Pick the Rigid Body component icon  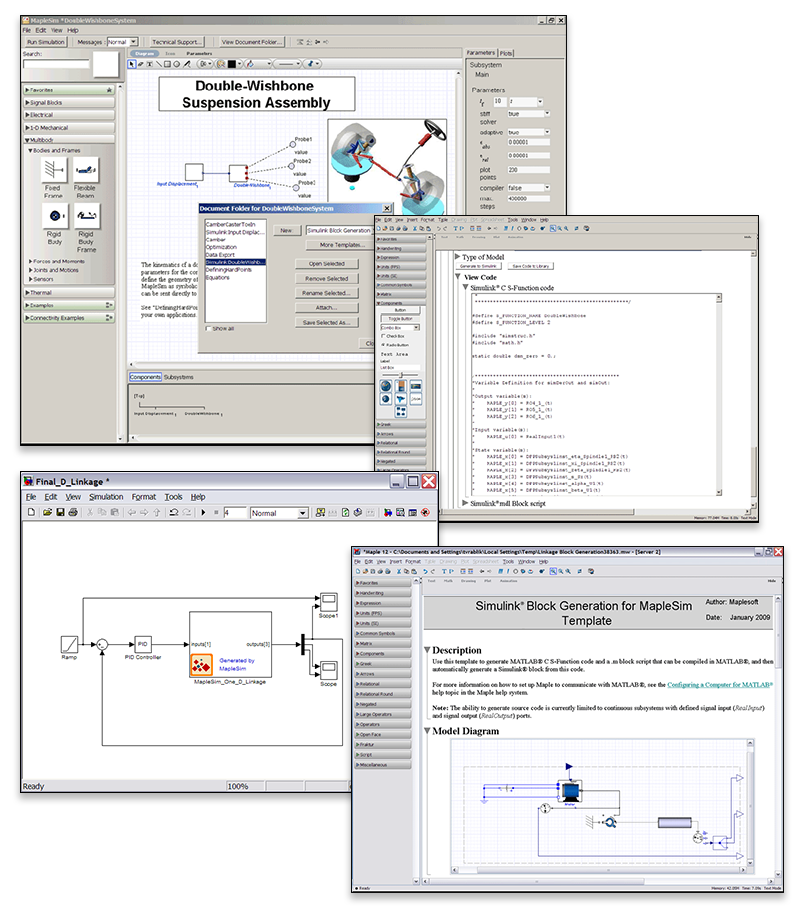point(54,216)
